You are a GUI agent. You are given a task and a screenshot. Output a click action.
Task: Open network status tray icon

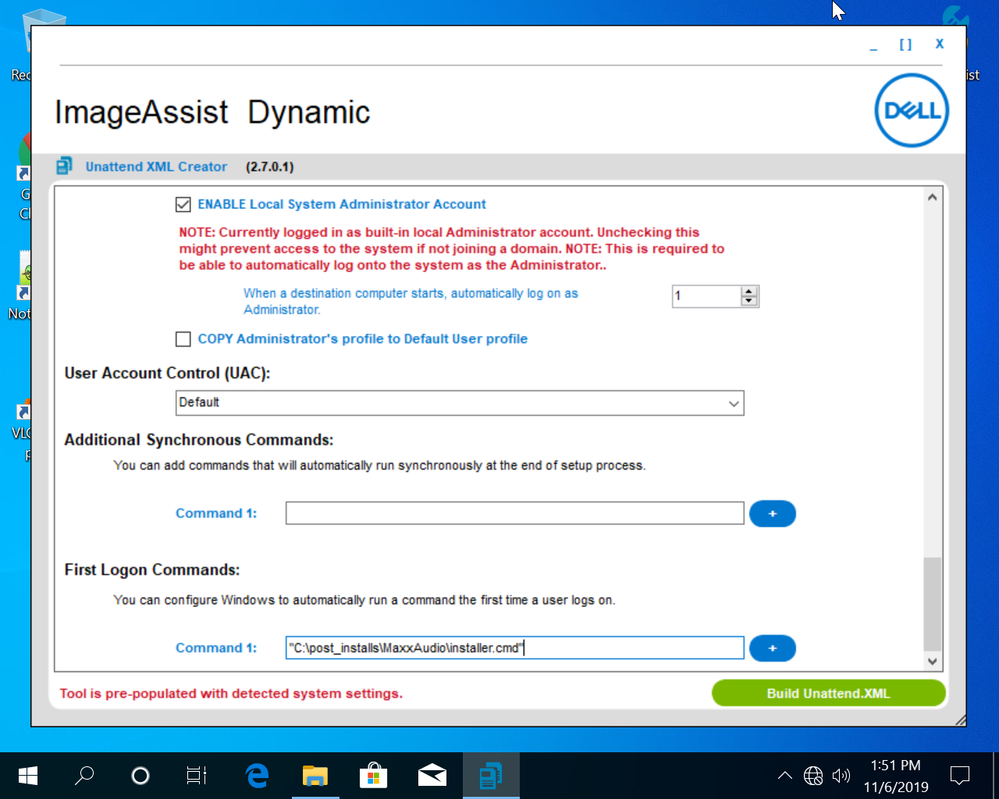(813, 775)
